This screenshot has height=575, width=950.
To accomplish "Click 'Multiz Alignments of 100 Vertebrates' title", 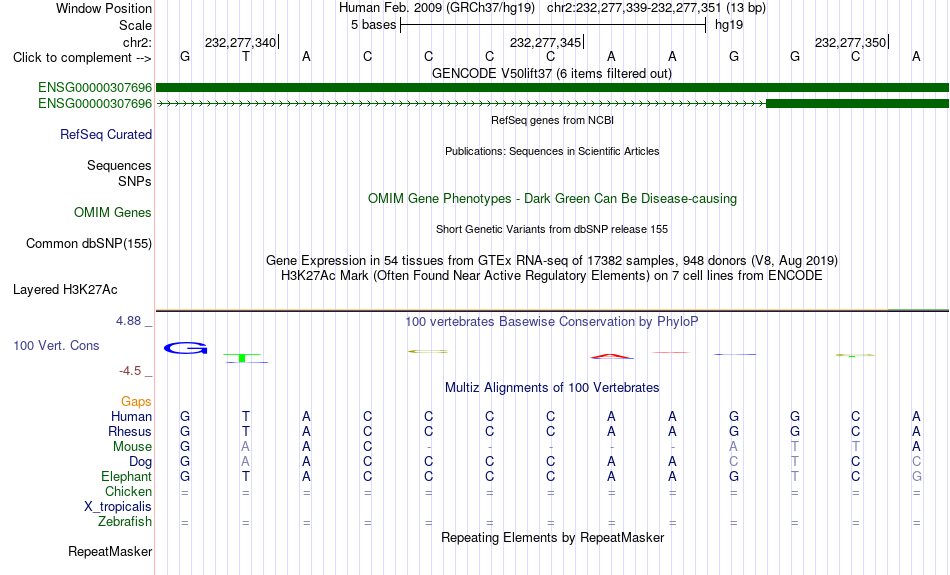I will [552, 388].
